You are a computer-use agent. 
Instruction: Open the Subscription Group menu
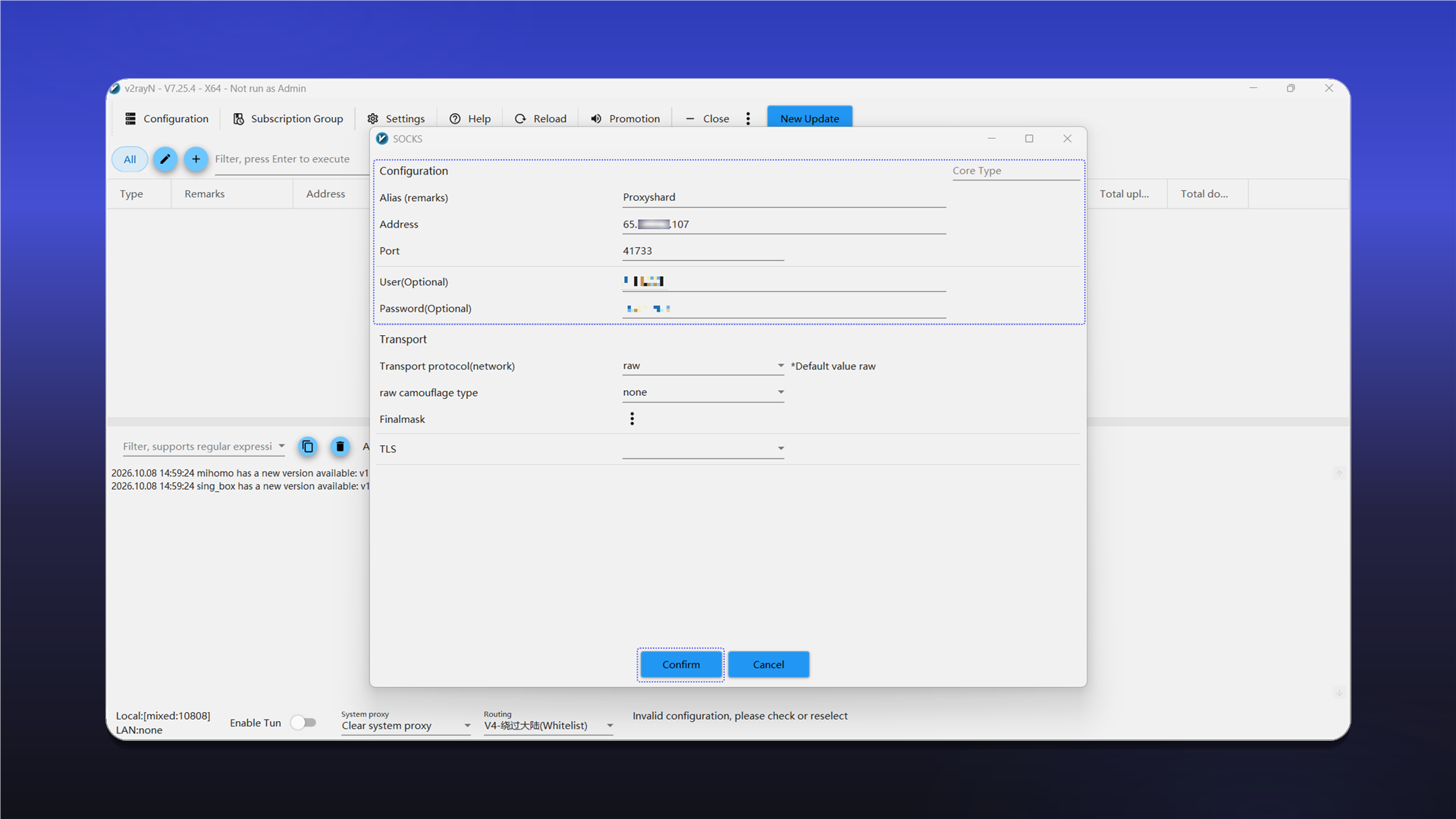tap(288, 119)
